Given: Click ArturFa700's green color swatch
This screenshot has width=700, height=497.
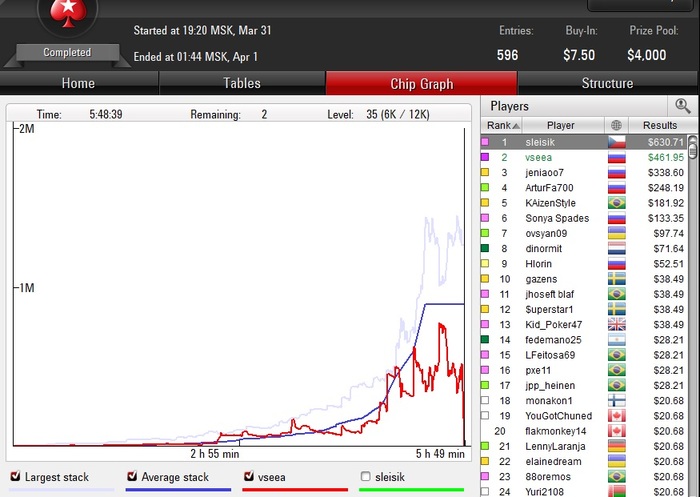Looking at the screenshot, I should [x=485, y=188].
